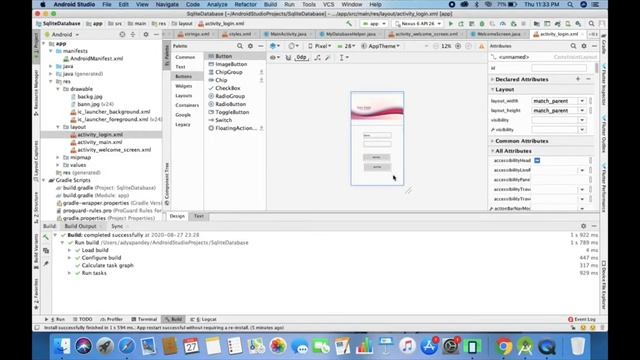Toggle the accessibilityHeading attribute checkbox

(x=537, y=160)
